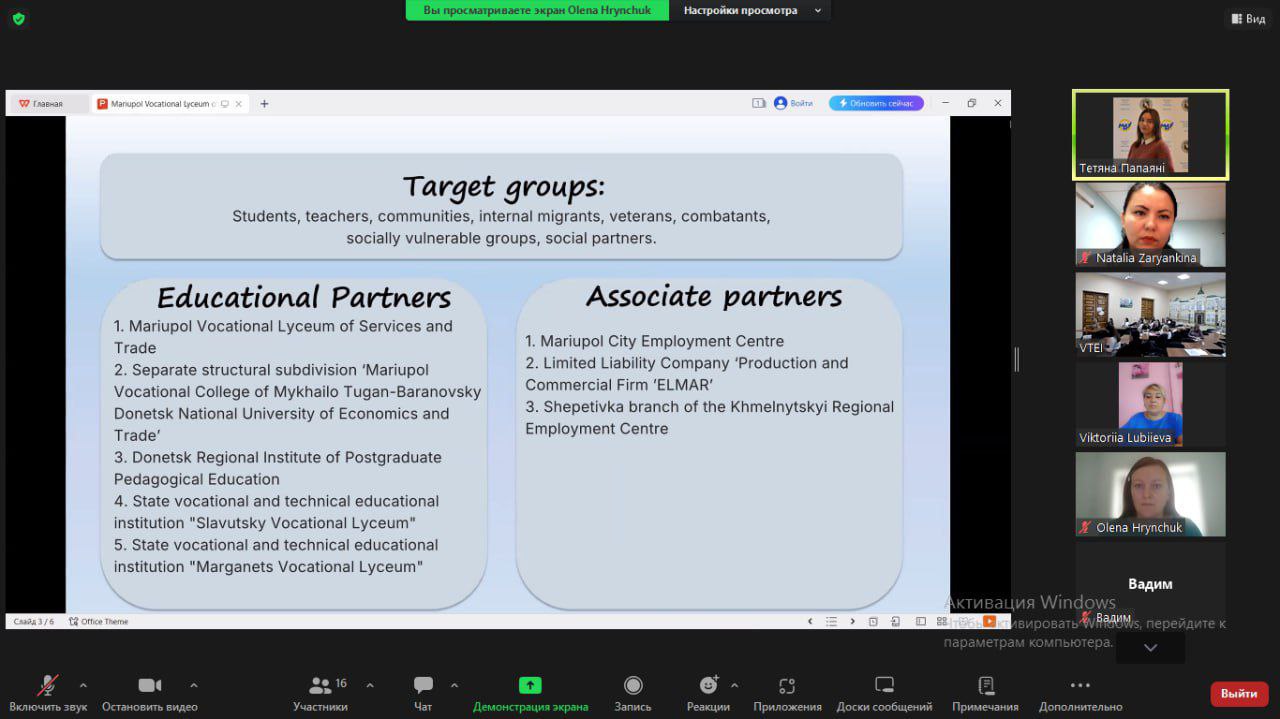Image resolution: width=1280 pixels, height=719 pixels.
Task: Show more participants with down chevron
Action: (1150, 648)
